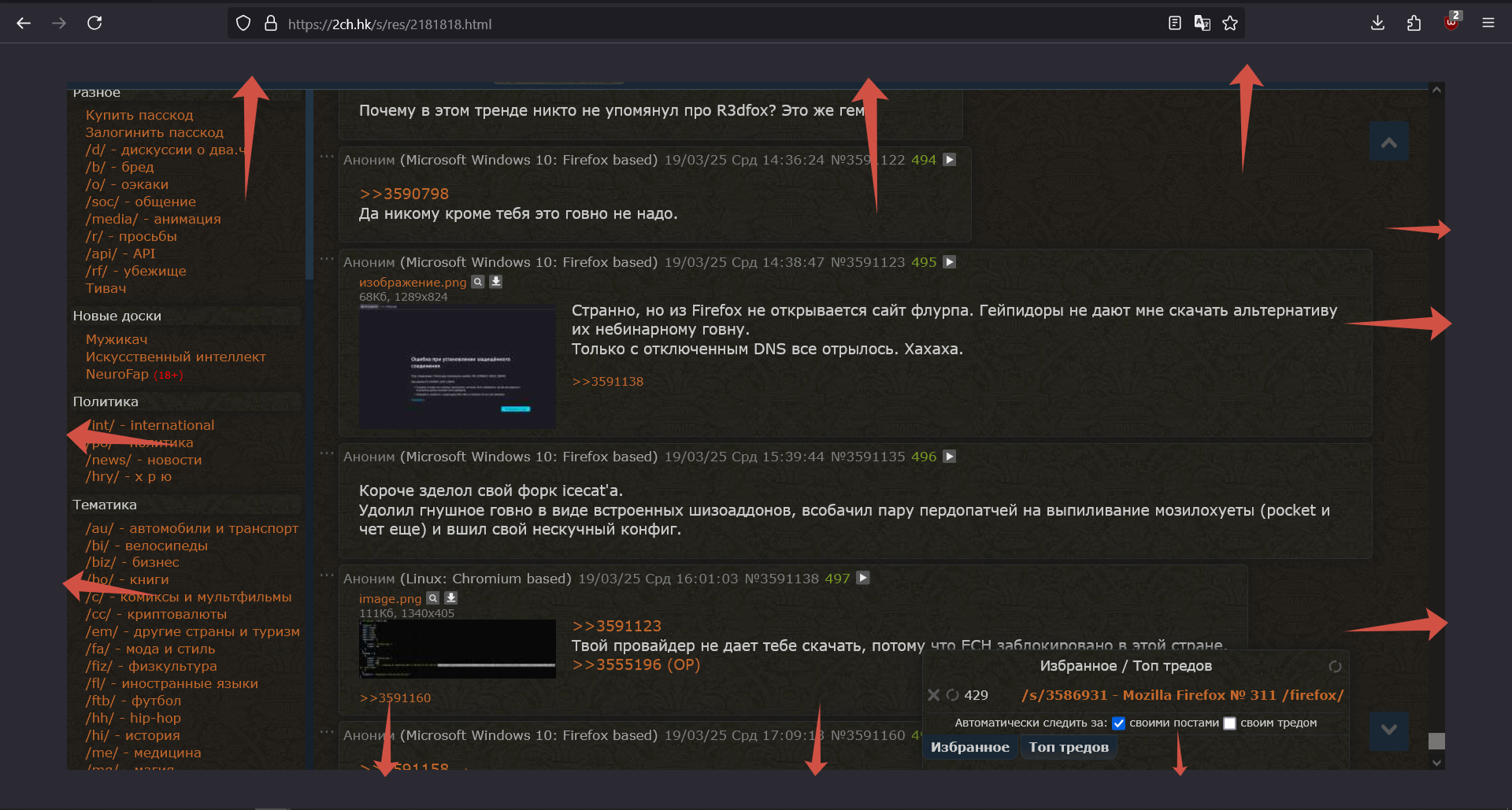1512x810 pixels.
Task: Translate this page via address bar icon
Action: click(1203, 24)
